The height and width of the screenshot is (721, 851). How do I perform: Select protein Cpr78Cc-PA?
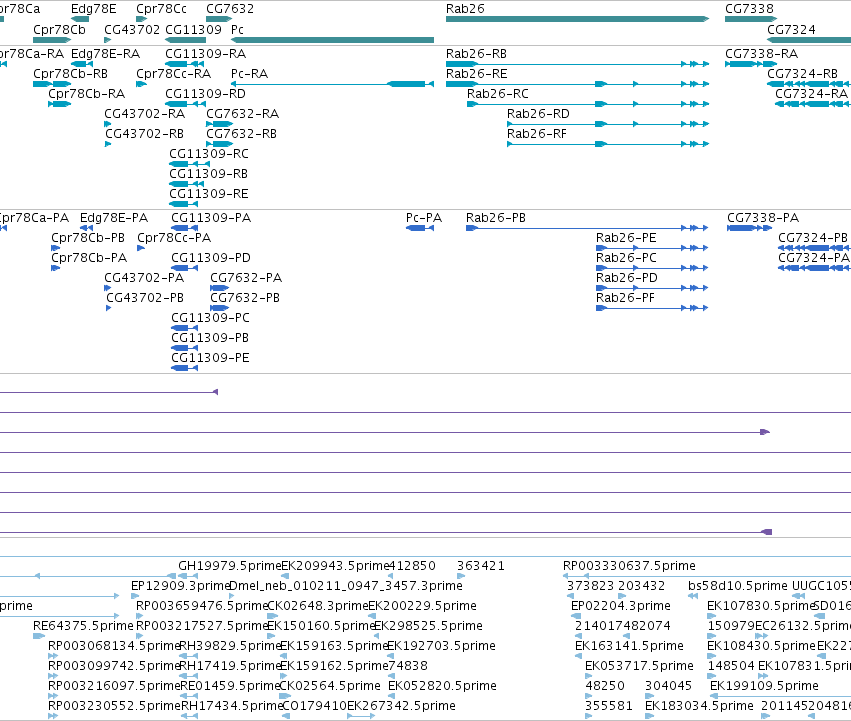click(174, 238)
